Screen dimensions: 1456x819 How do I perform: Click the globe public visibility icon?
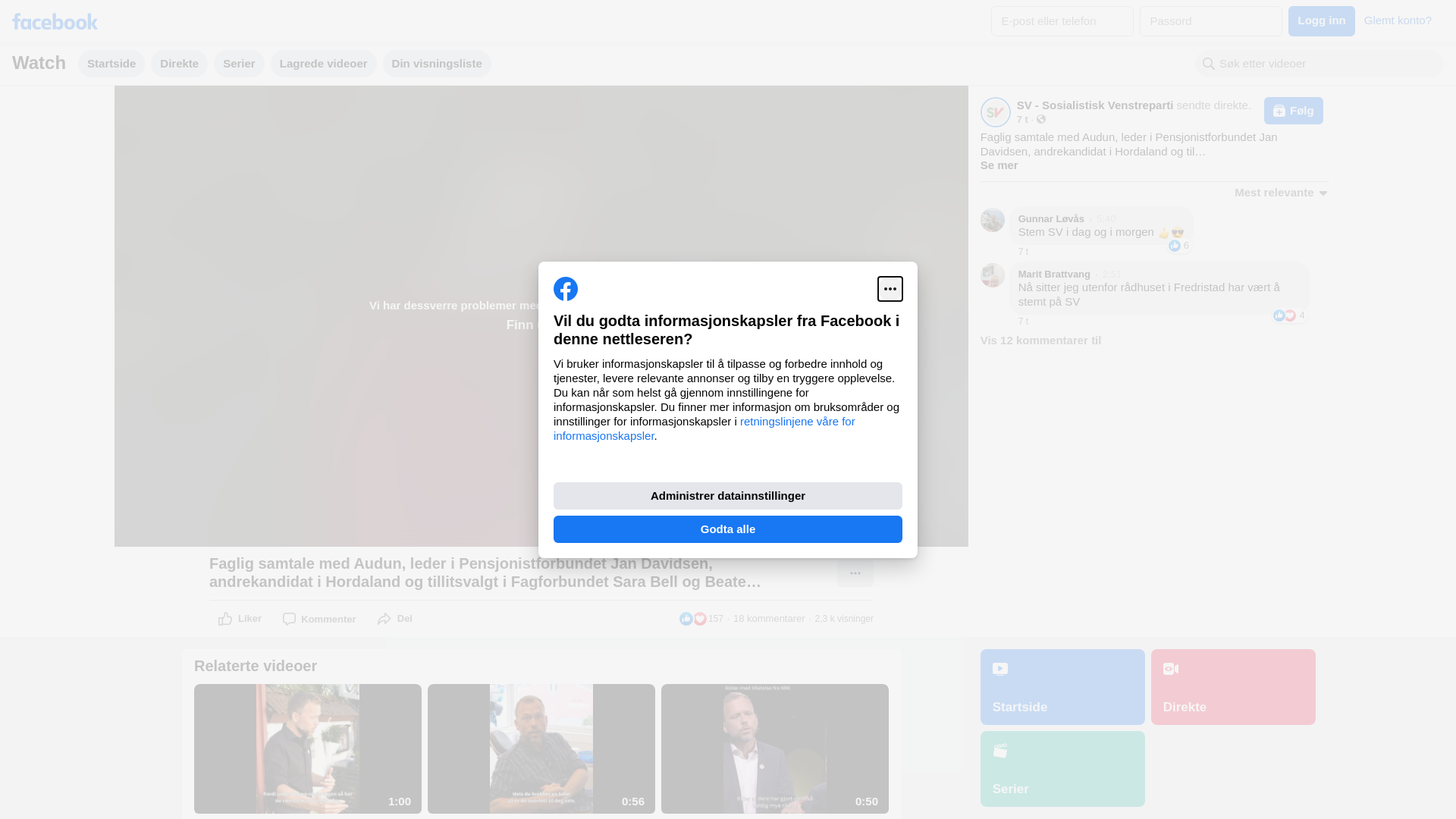(x=1041, y=119)
